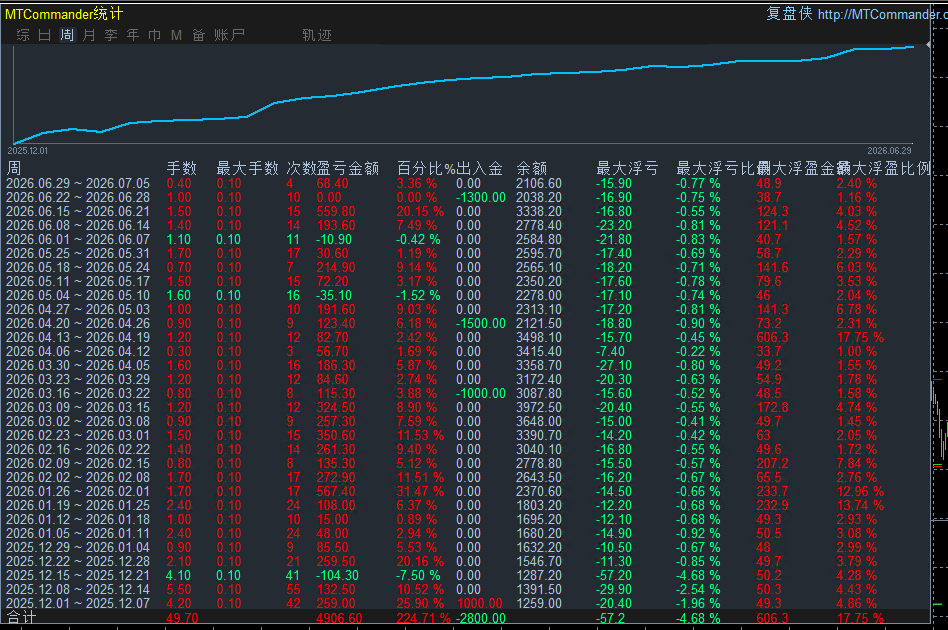948x630 pixels.
Task: Click the 余额 column header
Action: coord(532,168)
